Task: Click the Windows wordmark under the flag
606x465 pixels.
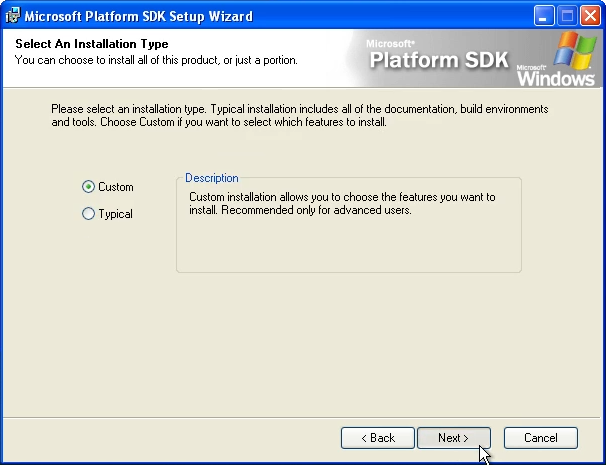Action: point(556,77)
